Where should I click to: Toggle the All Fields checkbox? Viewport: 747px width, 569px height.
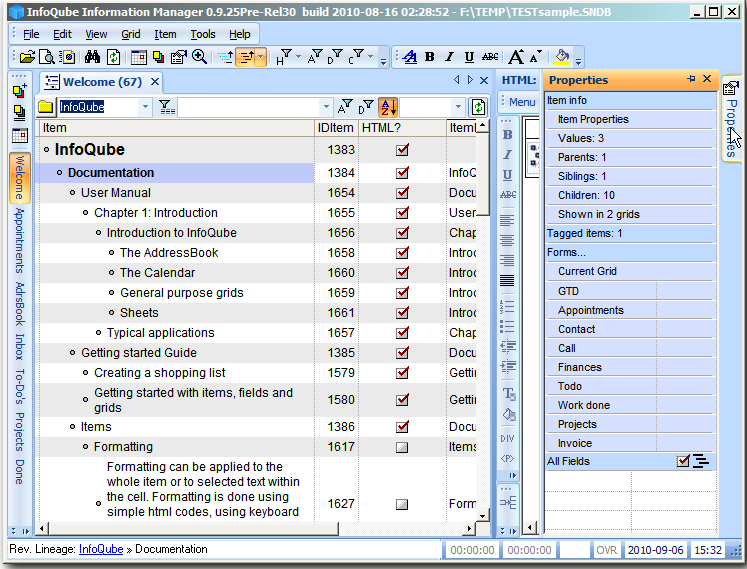(683, 461)
